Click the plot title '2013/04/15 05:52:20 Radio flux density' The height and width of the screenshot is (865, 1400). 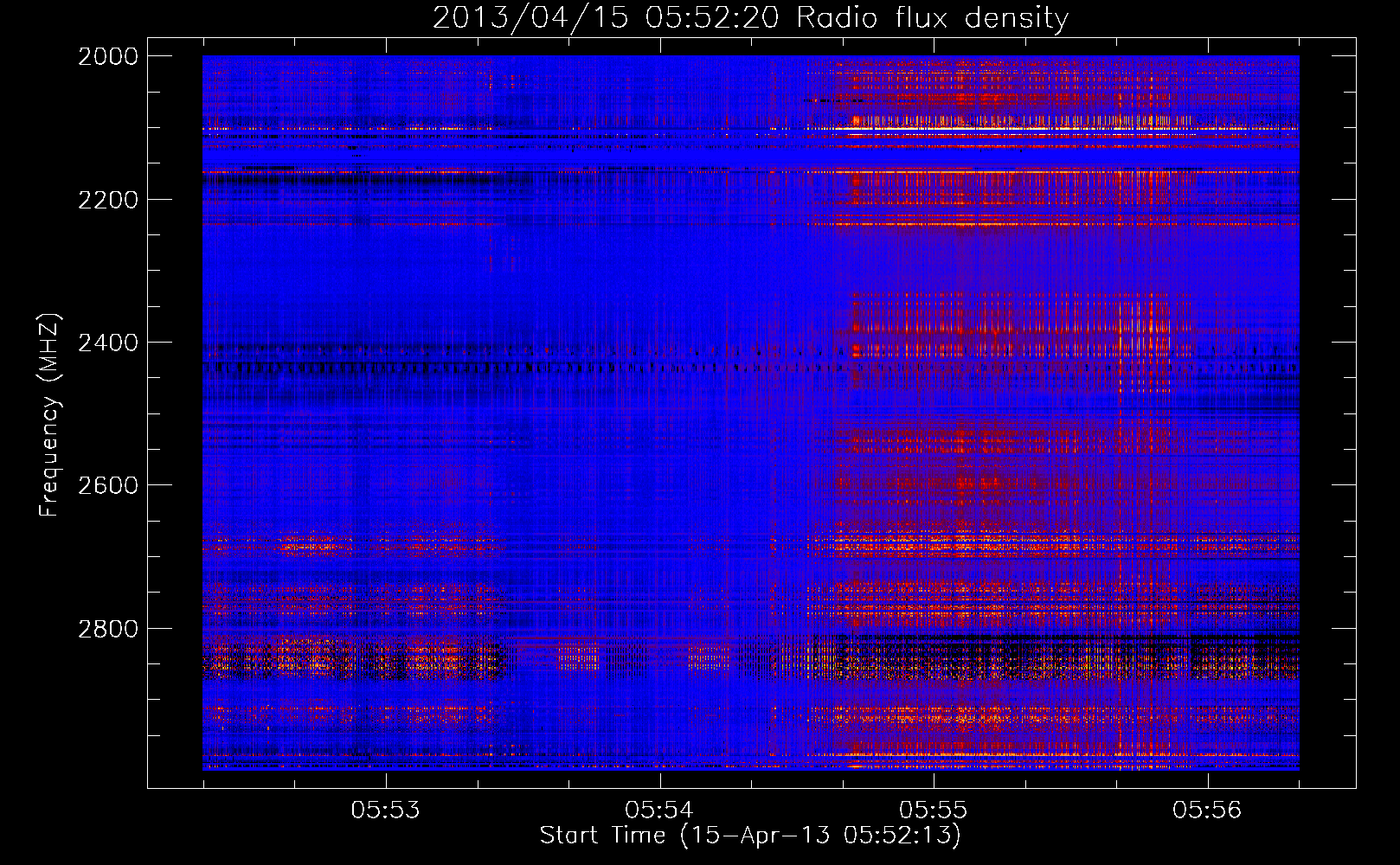pyautogui.click(x=750, y=18)
